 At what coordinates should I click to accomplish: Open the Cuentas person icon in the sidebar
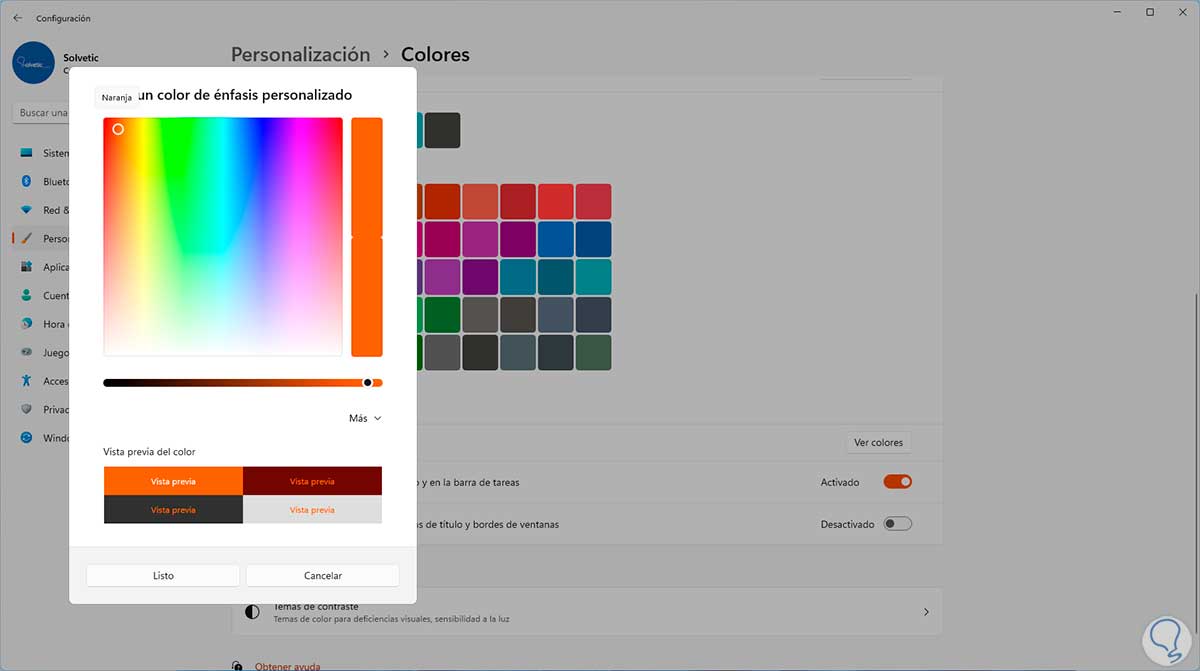26,295
